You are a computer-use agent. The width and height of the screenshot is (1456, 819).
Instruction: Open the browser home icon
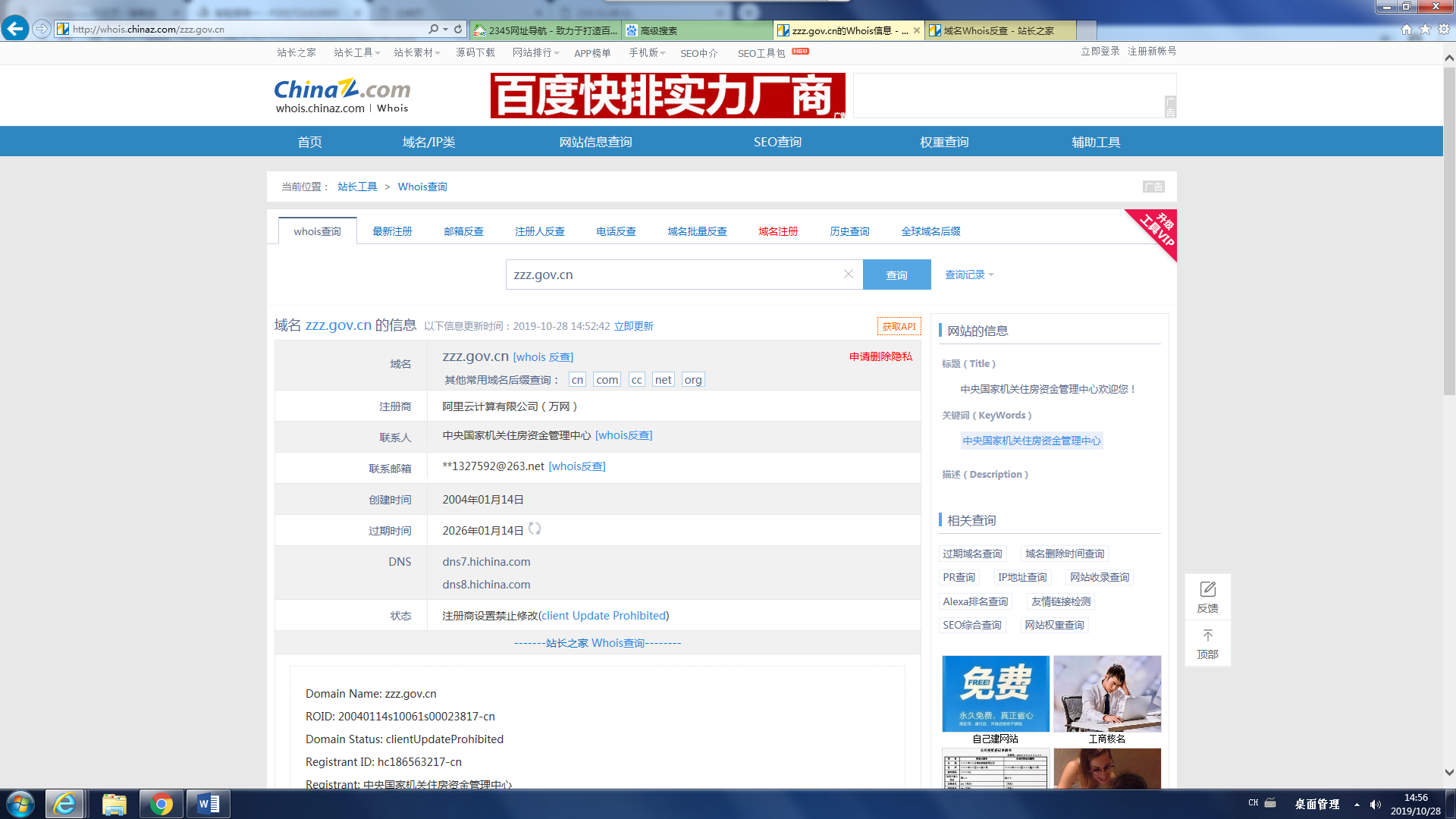[x=1407, y=29]
